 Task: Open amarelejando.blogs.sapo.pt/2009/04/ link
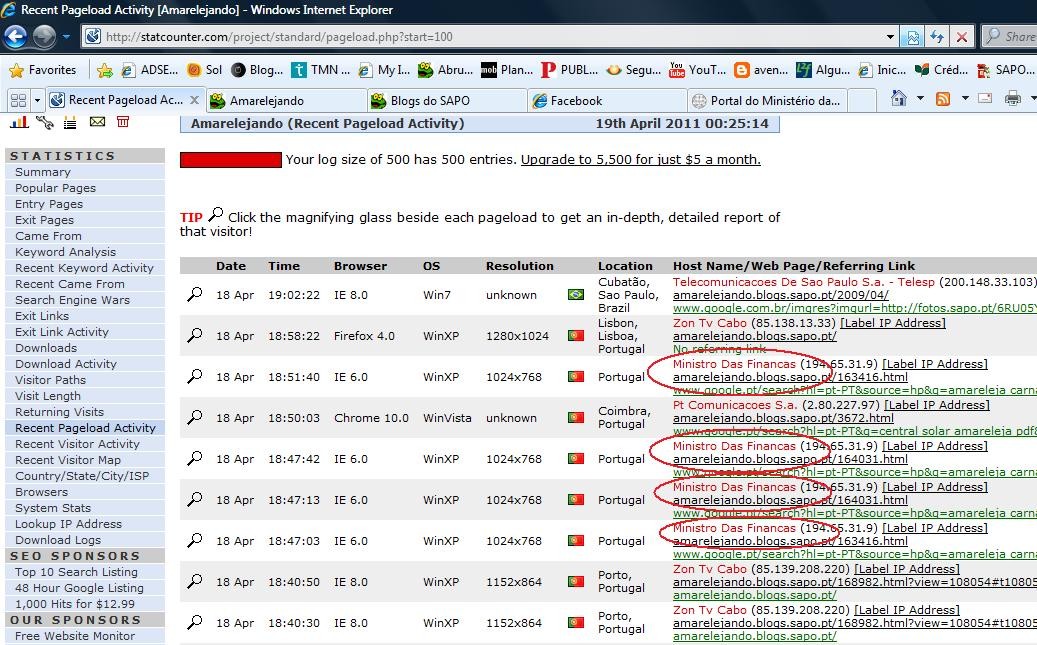781,295
